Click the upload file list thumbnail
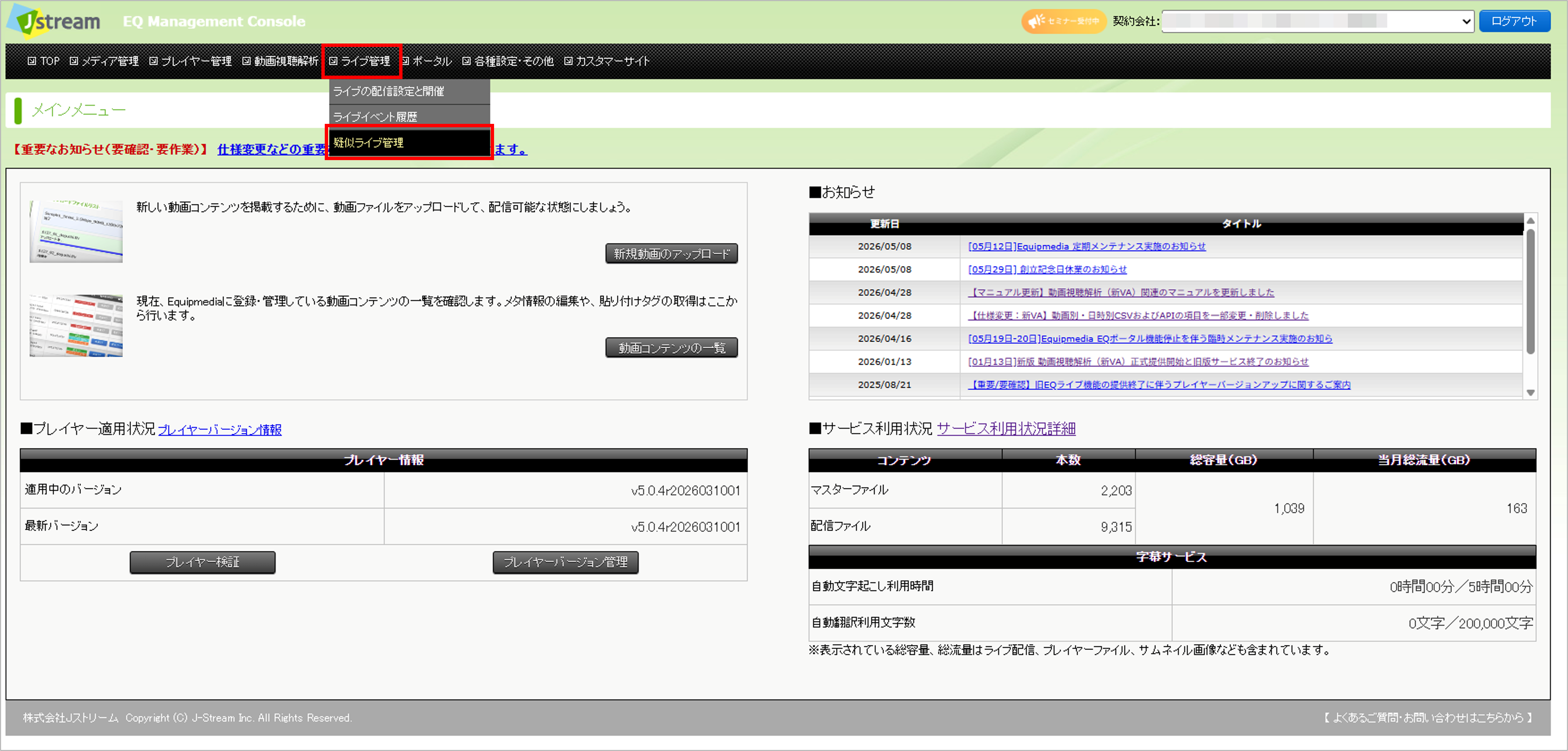This screenshot has width=1568, height=751. 76,231
